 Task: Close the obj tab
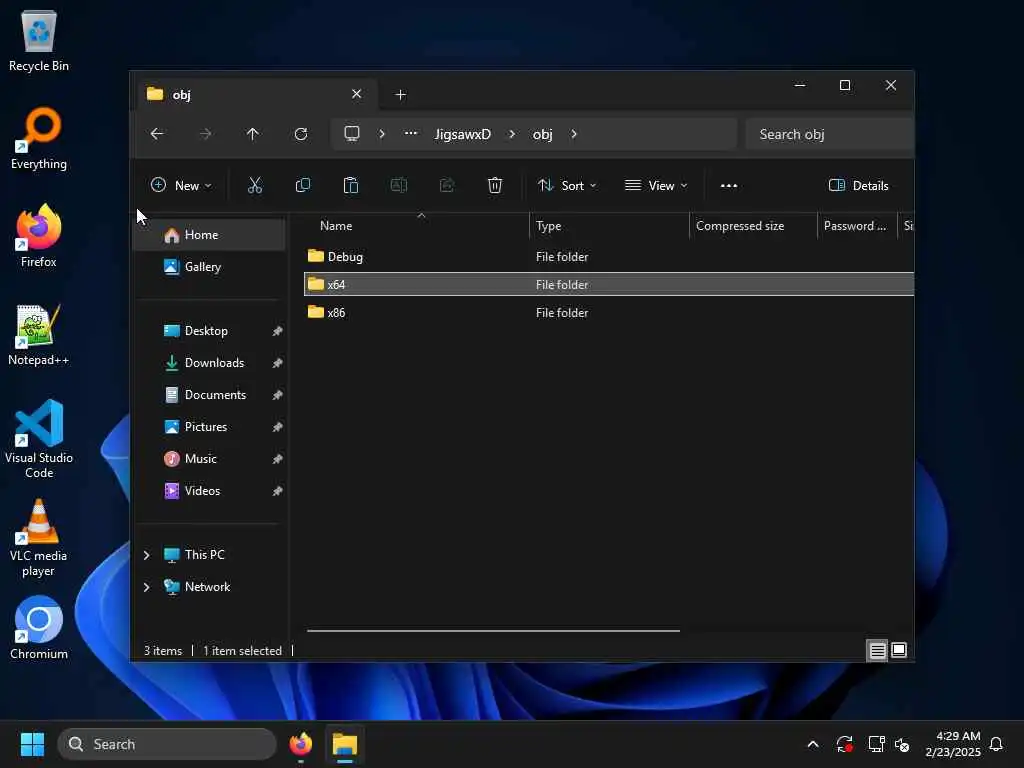pos(357,94)
